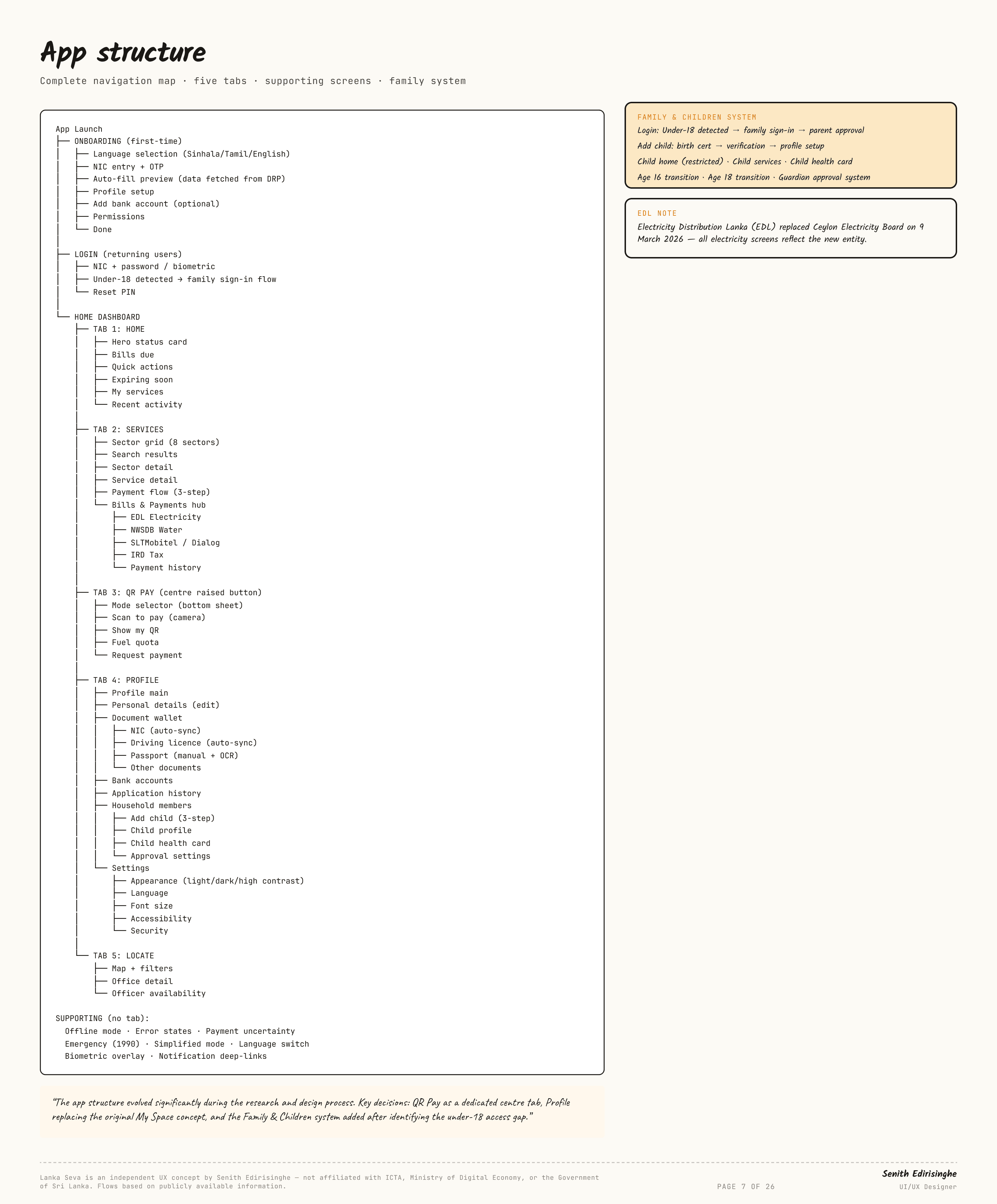Click the 'Reset PIN' row

tap(114, 292)
